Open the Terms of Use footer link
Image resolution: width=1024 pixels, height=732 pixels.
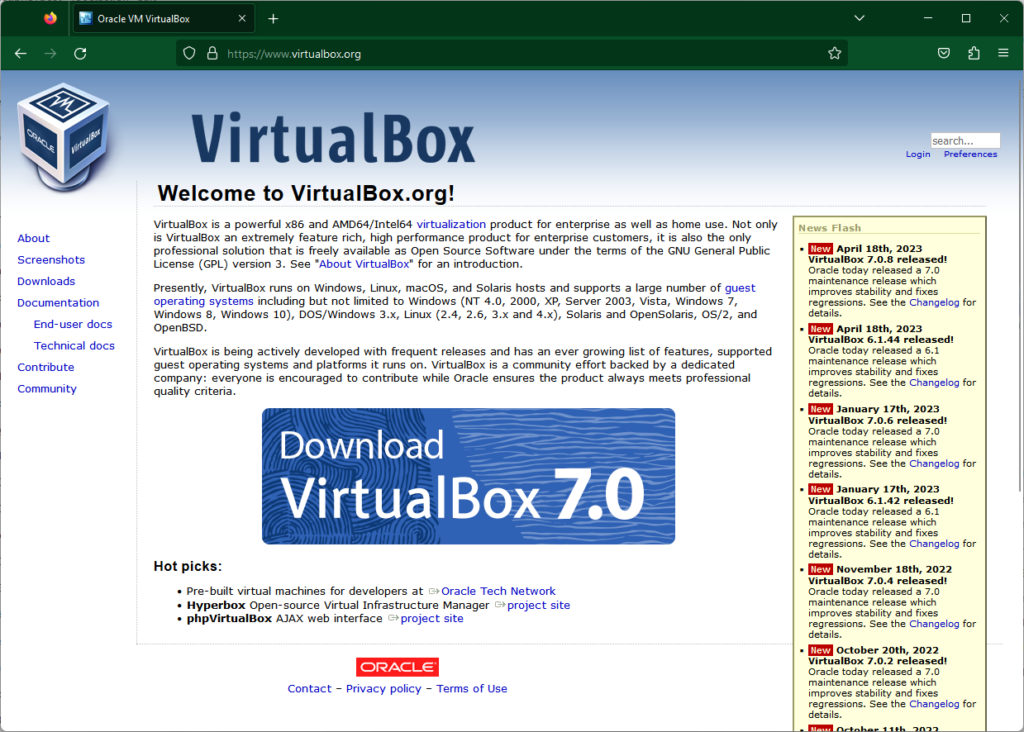tap(472, 689)
